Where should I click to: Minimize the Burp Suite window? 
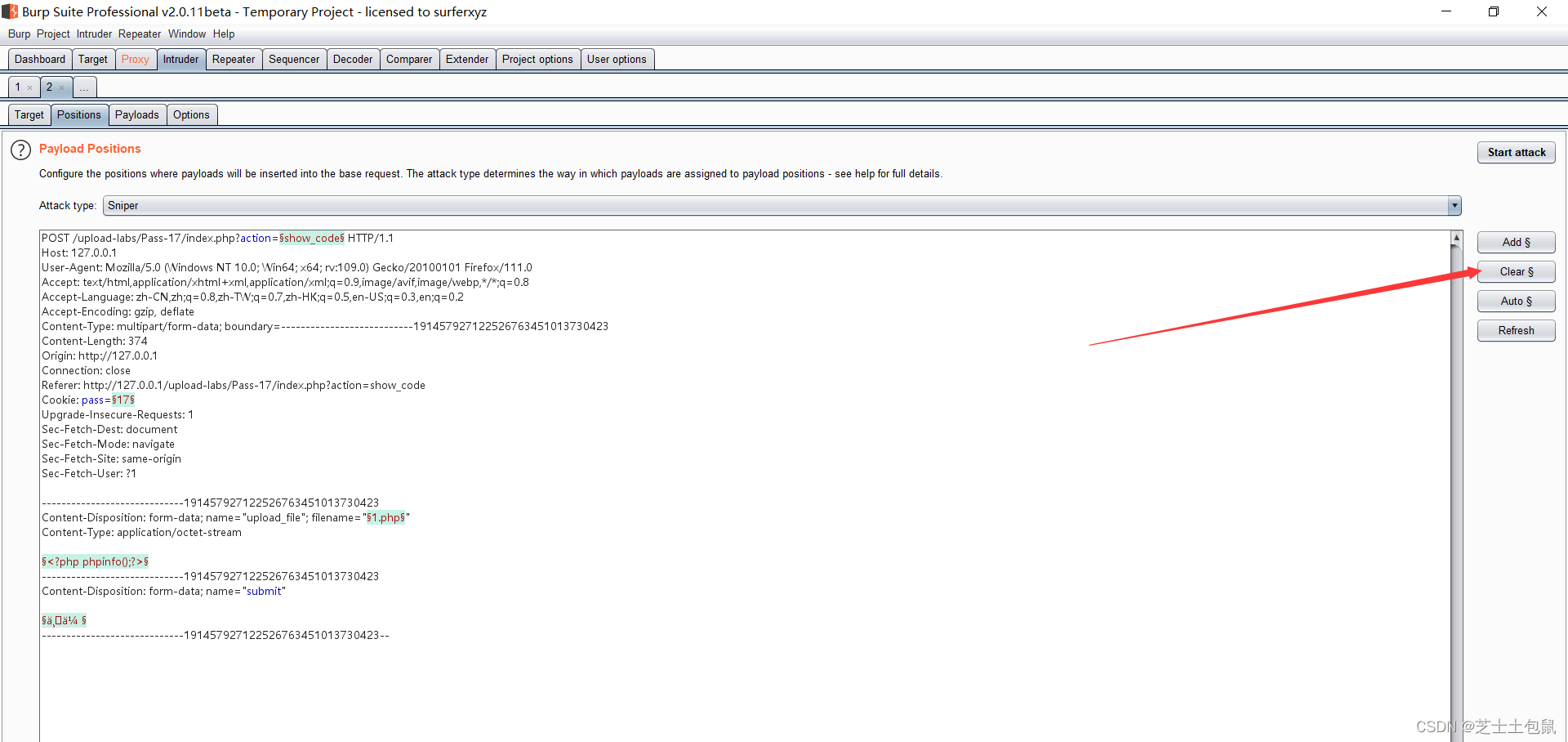click(1446, 11)
